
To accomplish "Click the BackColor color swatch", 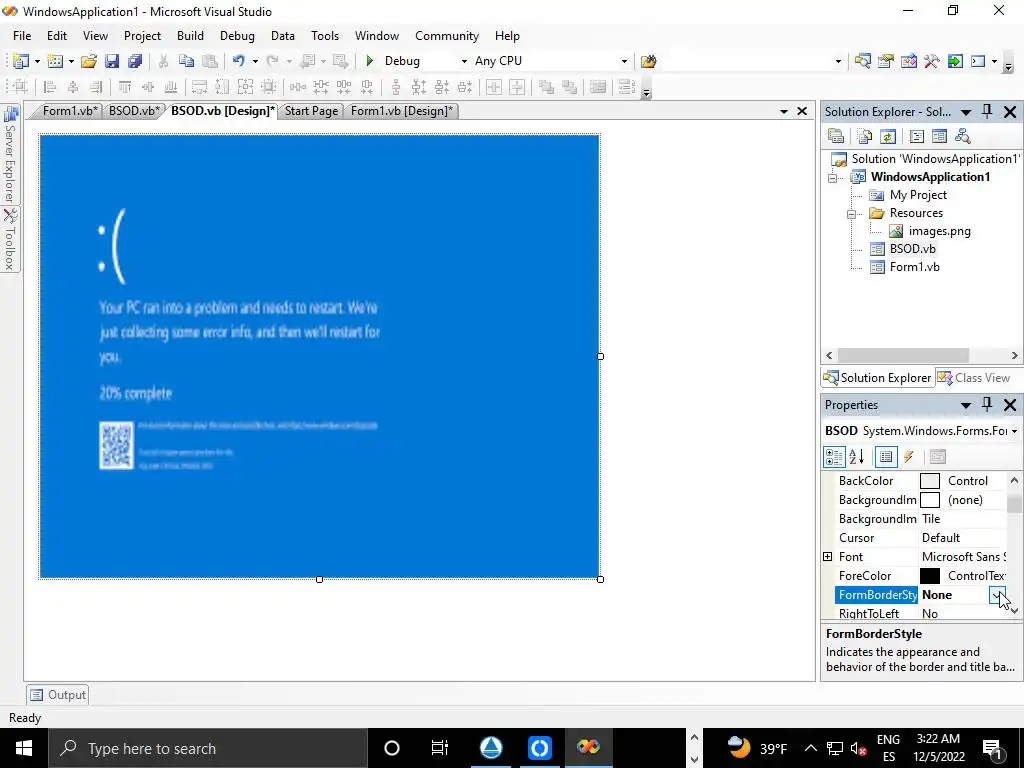I will pyautogui.click(x=929, y=481).
